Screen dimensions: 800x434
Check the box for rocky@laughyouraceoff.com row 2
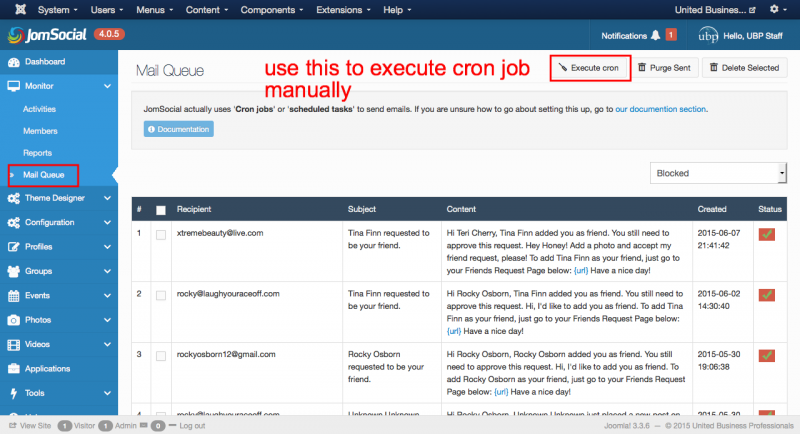click(161, 295)
